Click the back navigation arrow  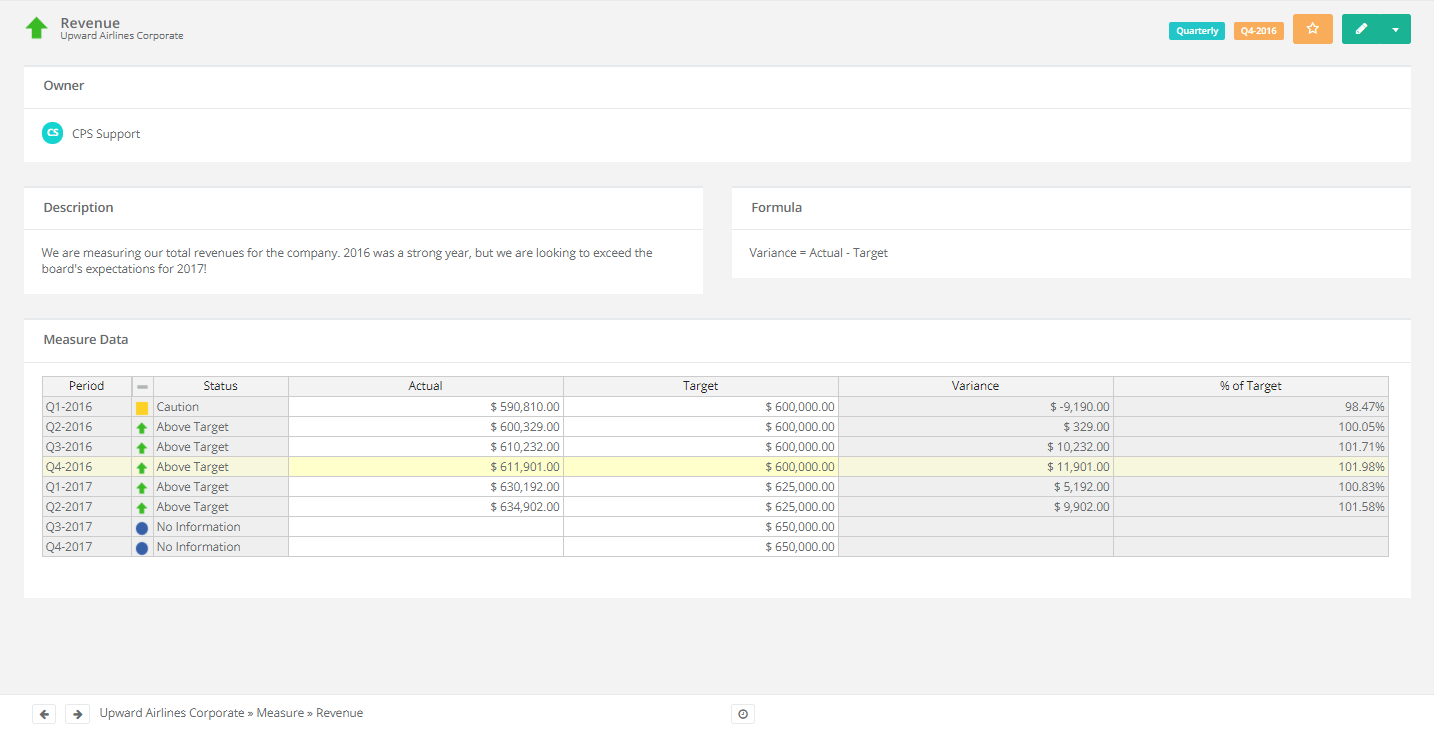[x=43, y=713]
